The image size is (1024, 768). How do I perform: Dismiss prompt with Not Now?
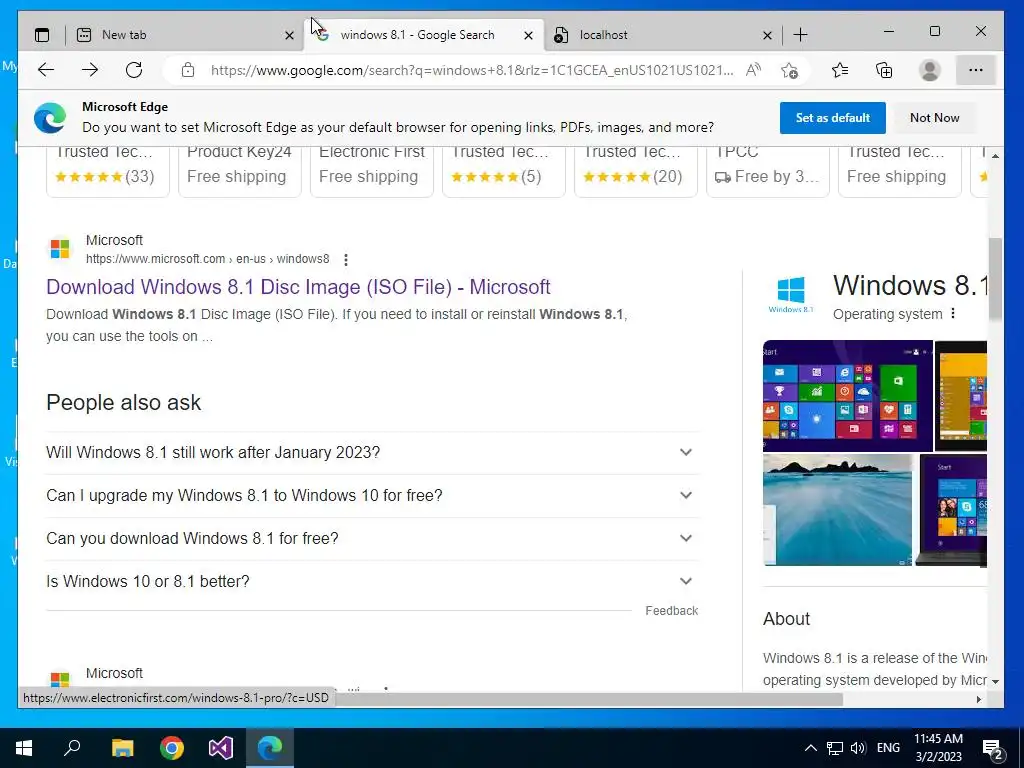point(935,118)
